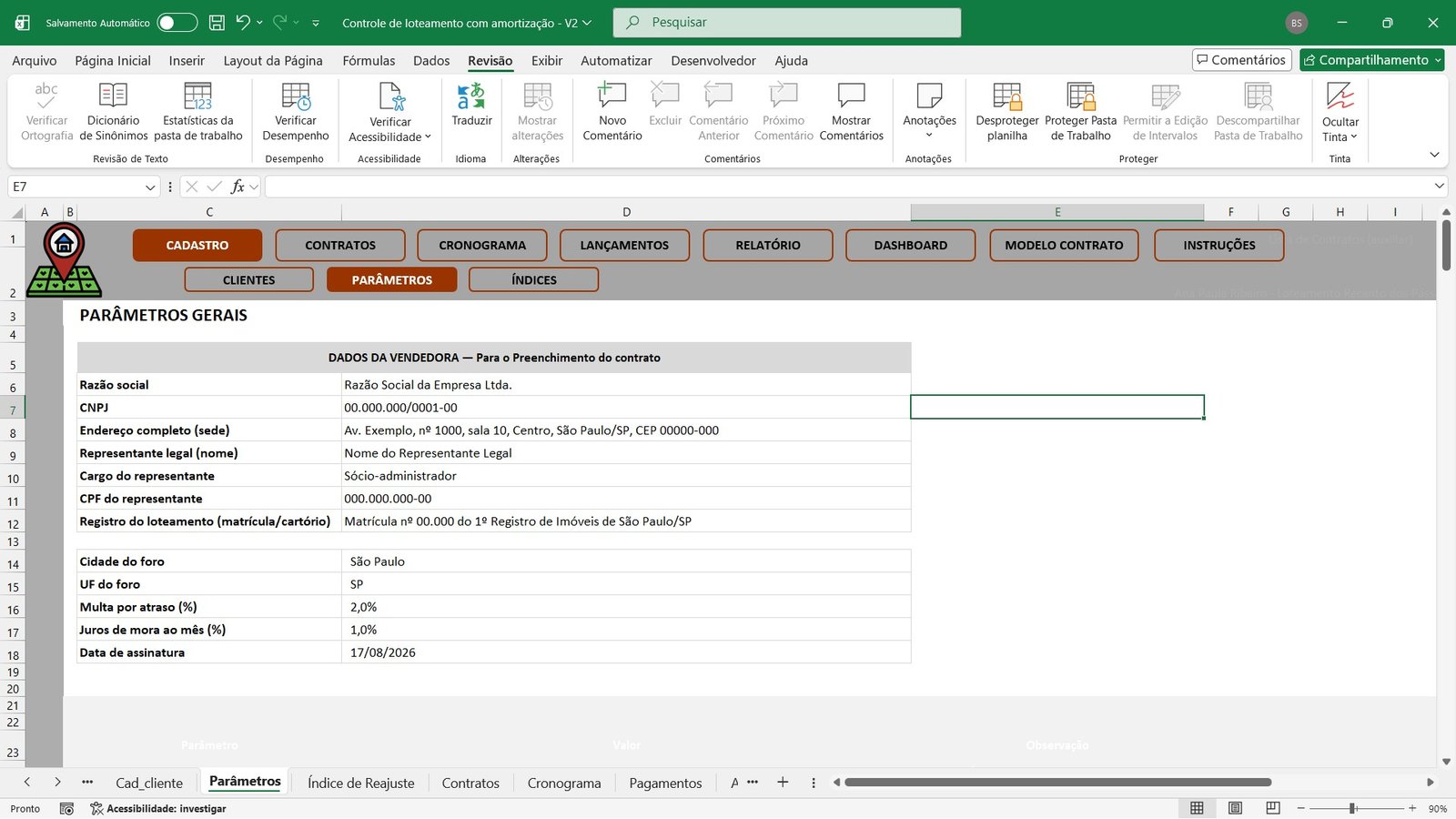Switch to Page Layout view icon
The height and width of the screenshot is (819, 1456).
[x=1235, y=808]
